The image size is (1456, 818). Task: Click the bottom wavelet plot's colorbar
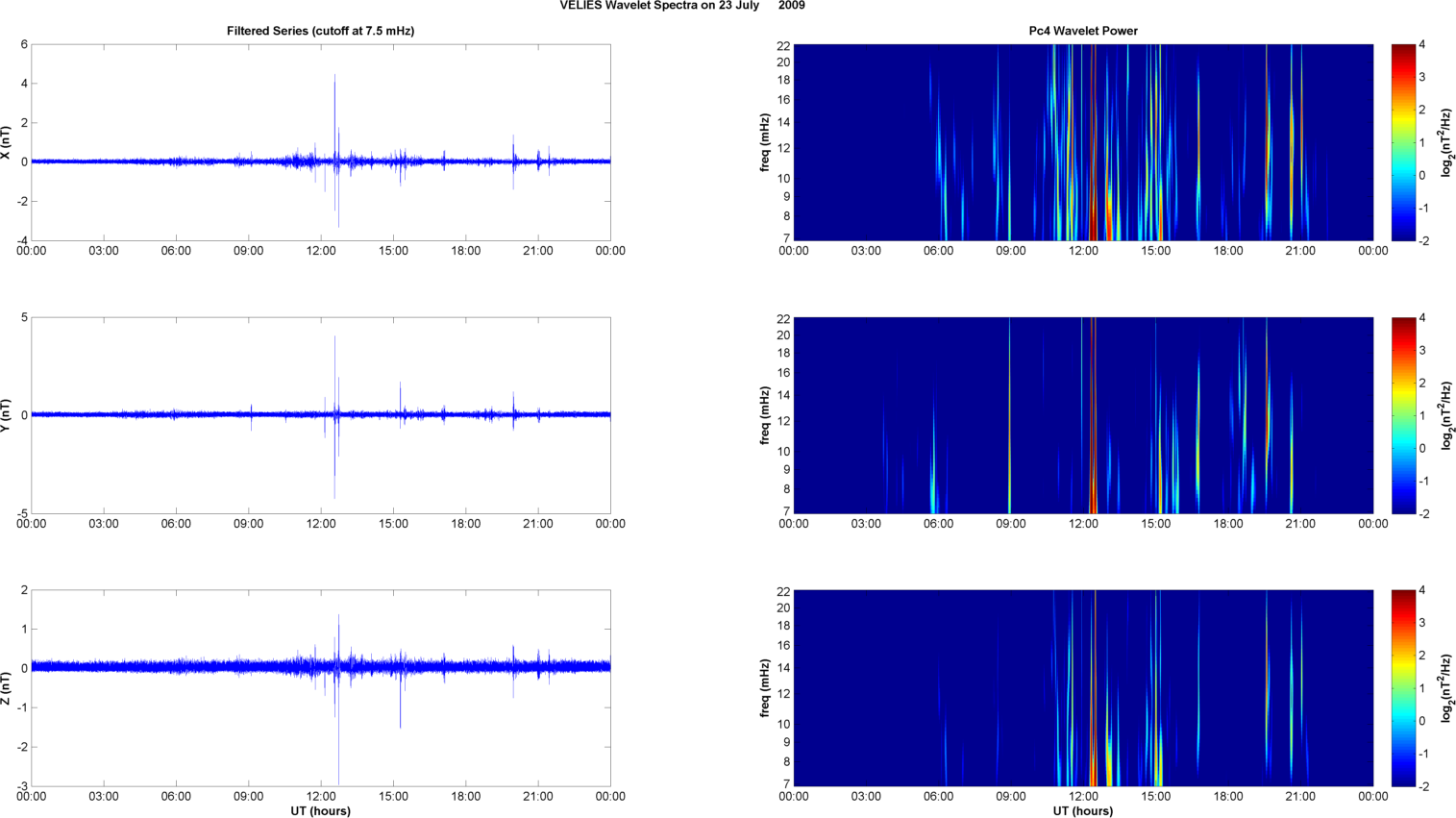1403,688
